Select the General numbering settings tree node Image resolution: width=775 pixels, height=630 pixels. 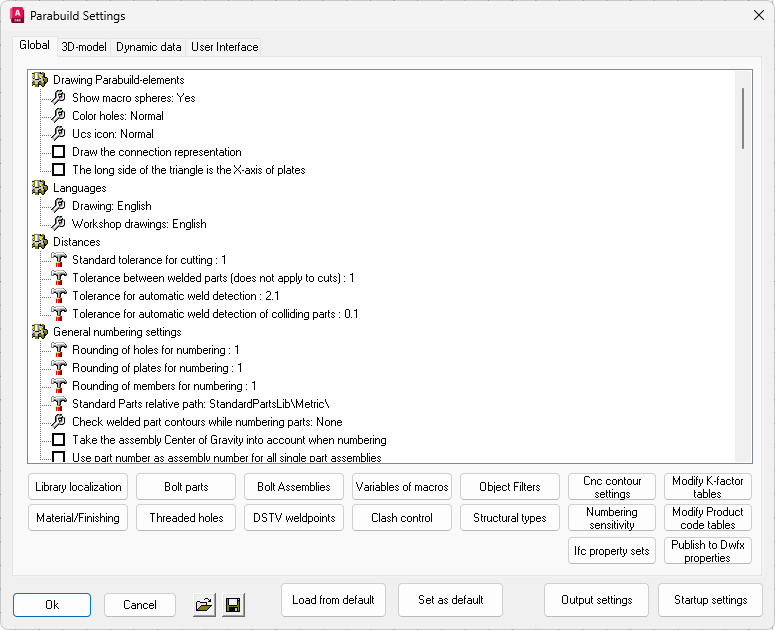tap(117, 332)
